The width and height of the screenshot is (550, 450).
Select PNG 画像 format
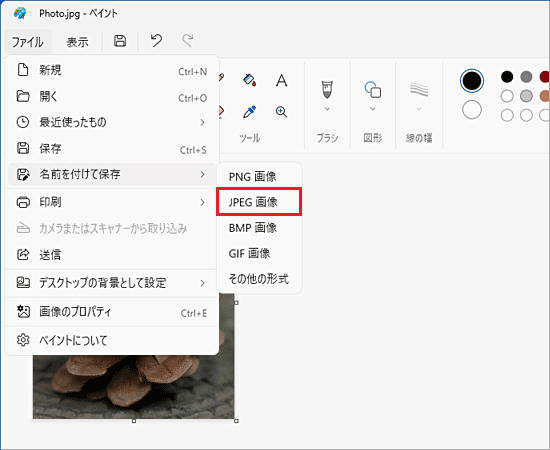tap(259, 176)
